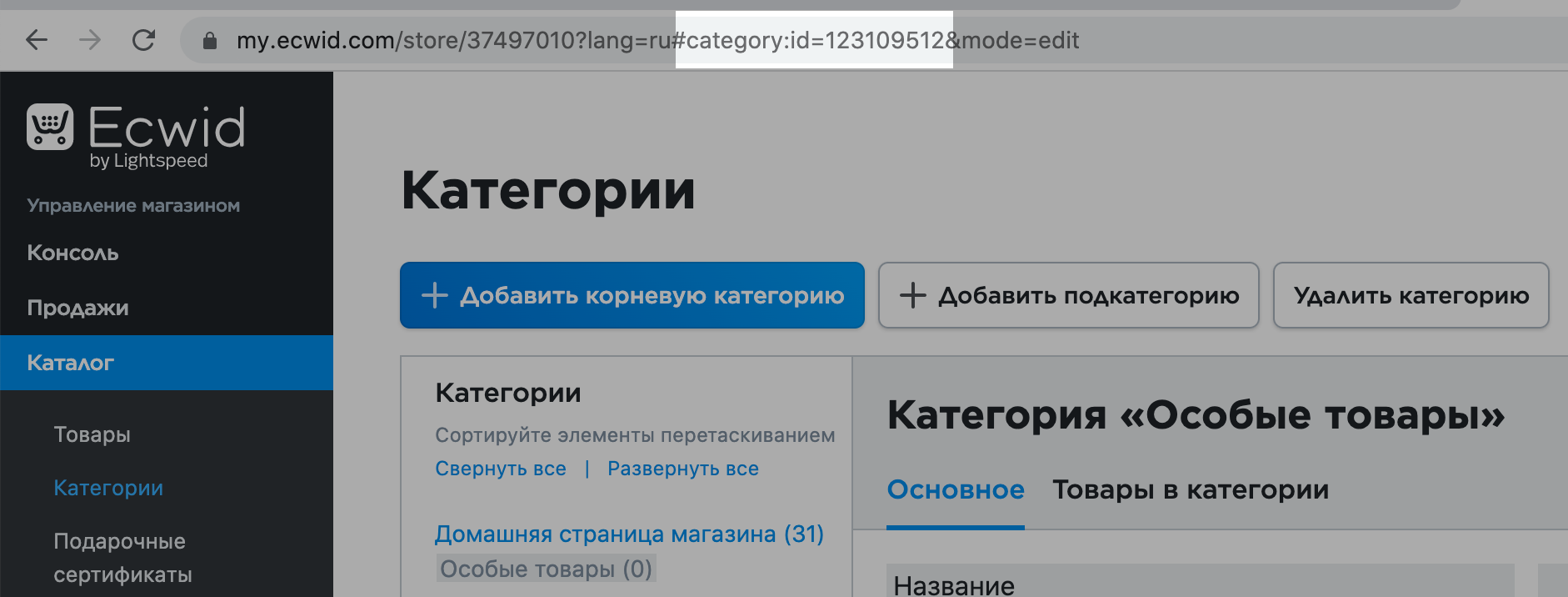1568x597 pixels.
Task: Select Особые товары (0) category
Action: tap(546, 569)
